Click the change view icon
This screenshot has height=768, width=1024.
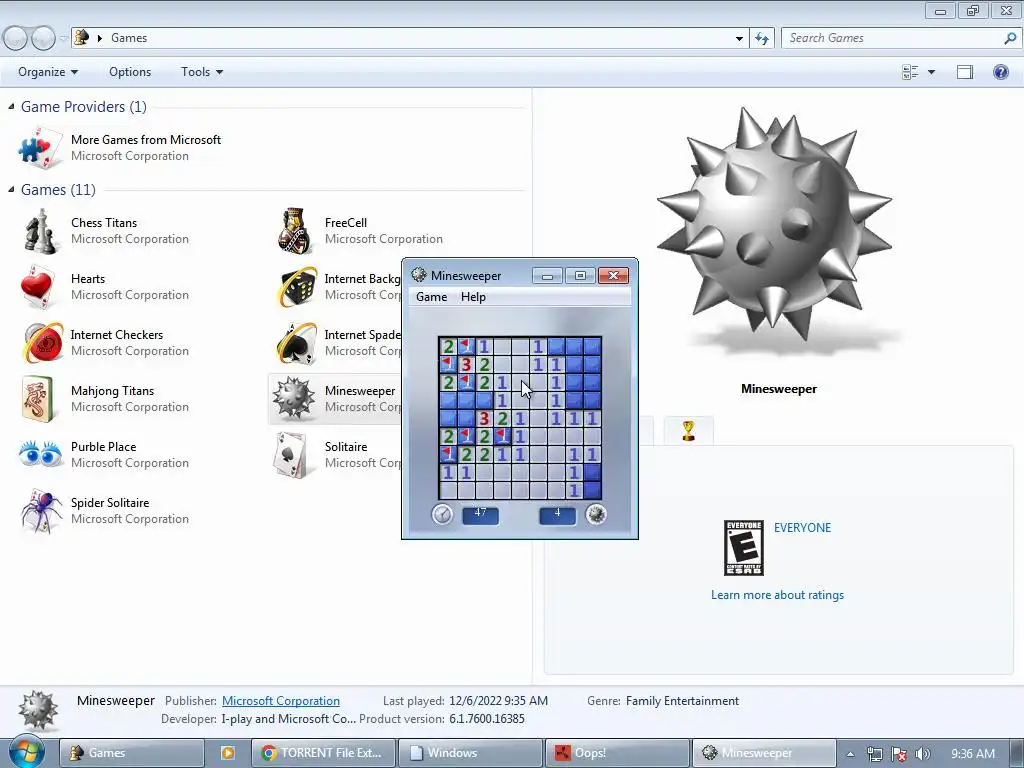(x=910, y=72)
